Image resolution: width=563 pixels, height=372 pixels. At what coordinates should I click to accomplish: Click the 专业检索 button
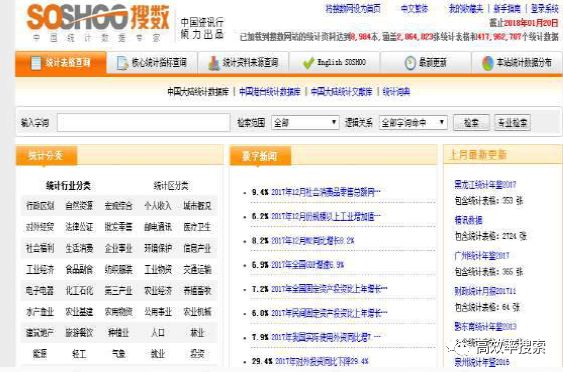point(512,123)
